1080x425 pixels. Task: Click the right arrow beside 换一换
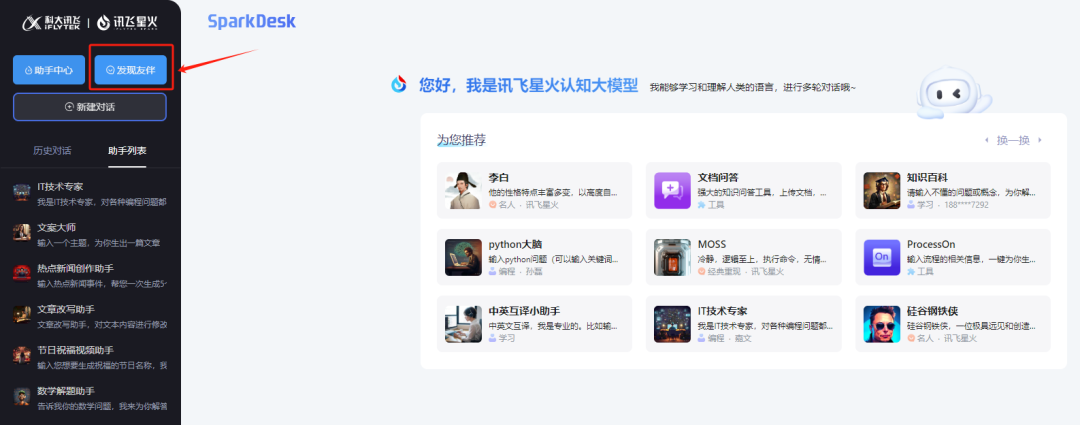point(1039,140)
